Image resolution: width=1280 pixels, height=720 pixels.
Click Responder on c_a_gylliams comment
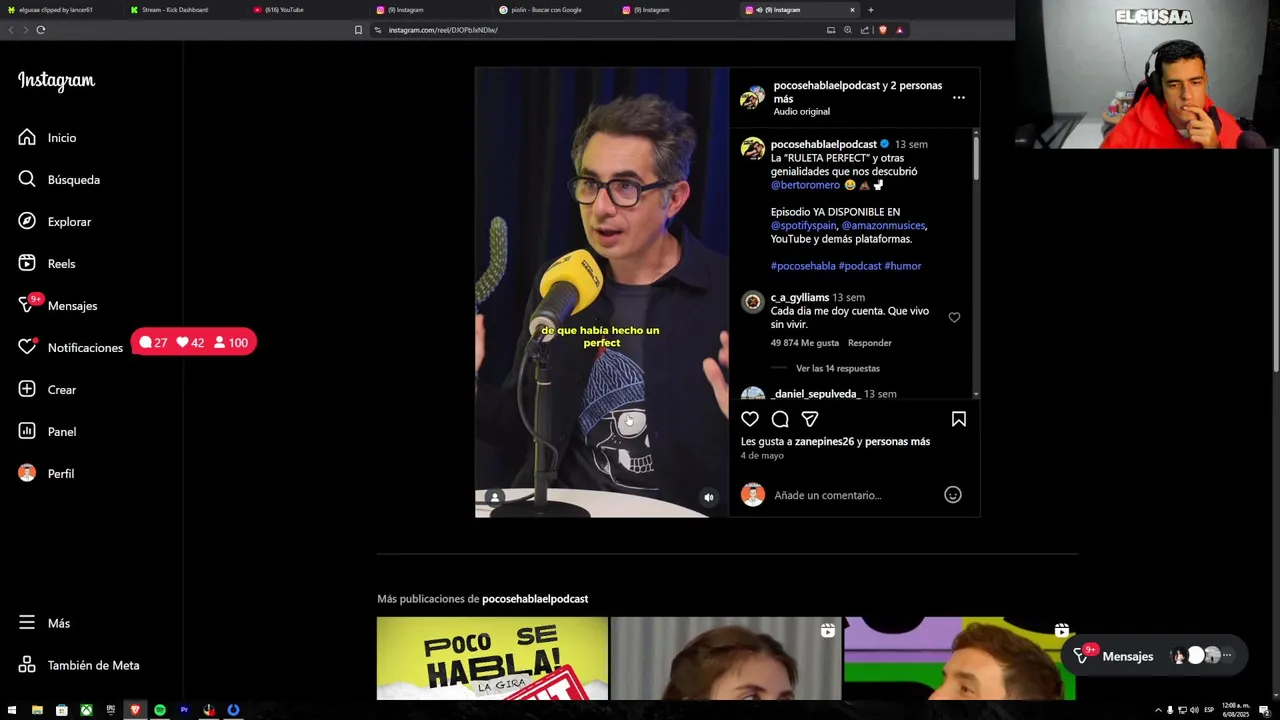(870, 343)
